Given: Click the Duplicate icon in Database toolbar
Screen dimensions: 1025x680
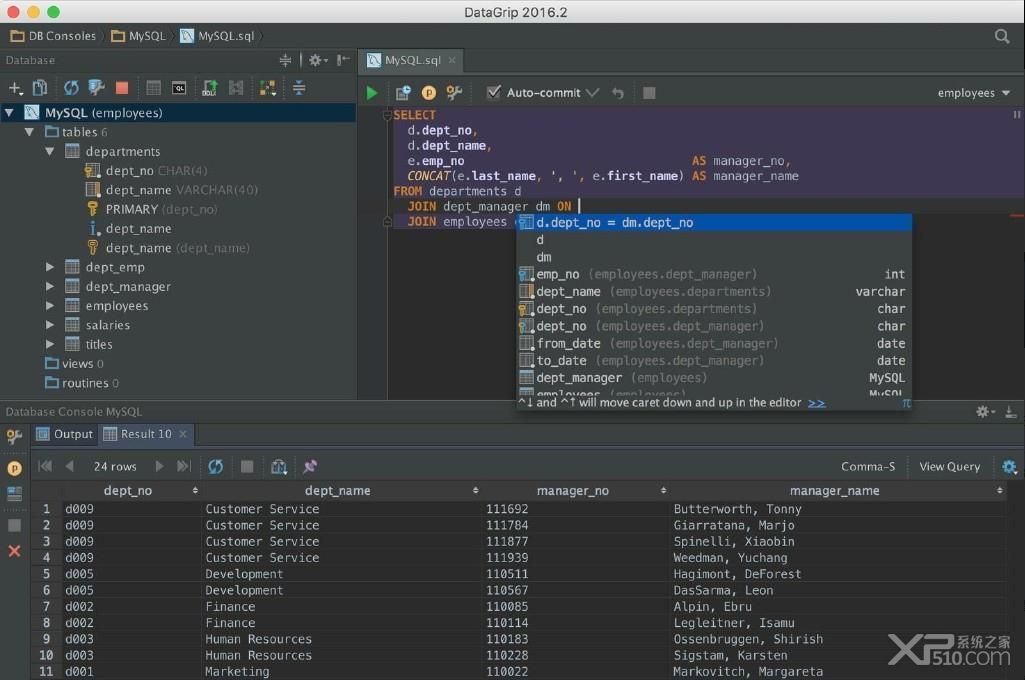Looking at the screenshot, I should pos(40,88).
